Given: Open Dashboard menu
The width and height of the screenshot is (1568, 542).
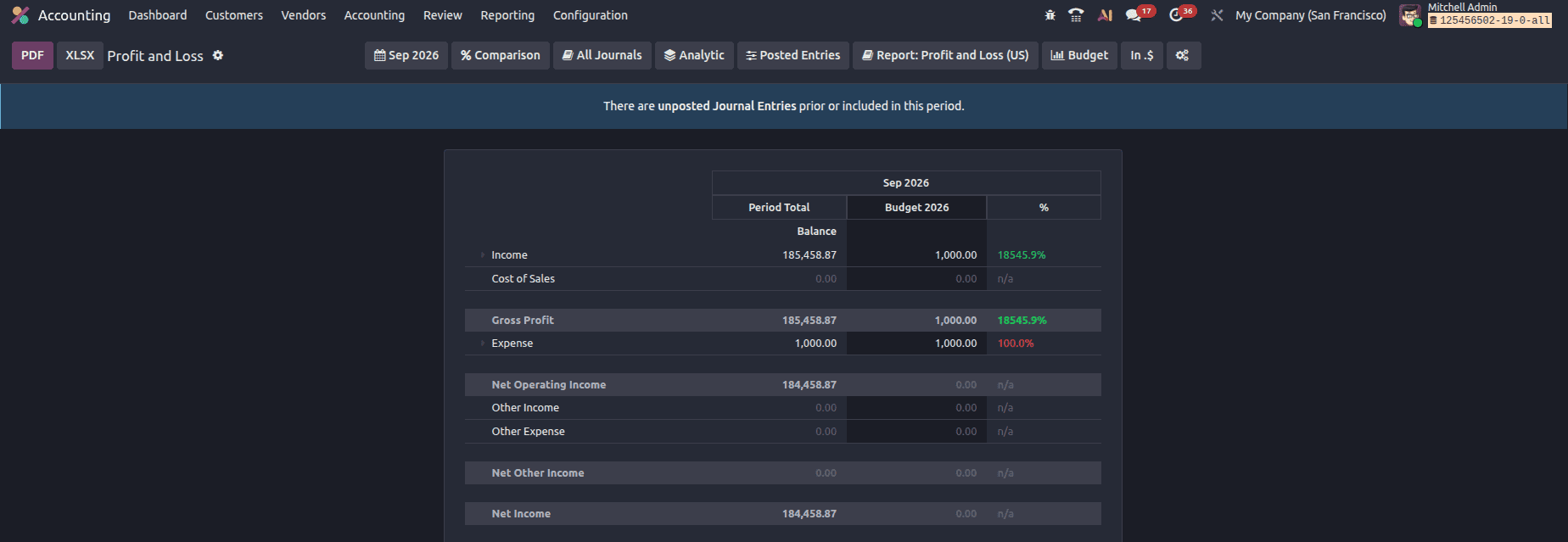Looking at the screenshot, I should pos(158,15).
